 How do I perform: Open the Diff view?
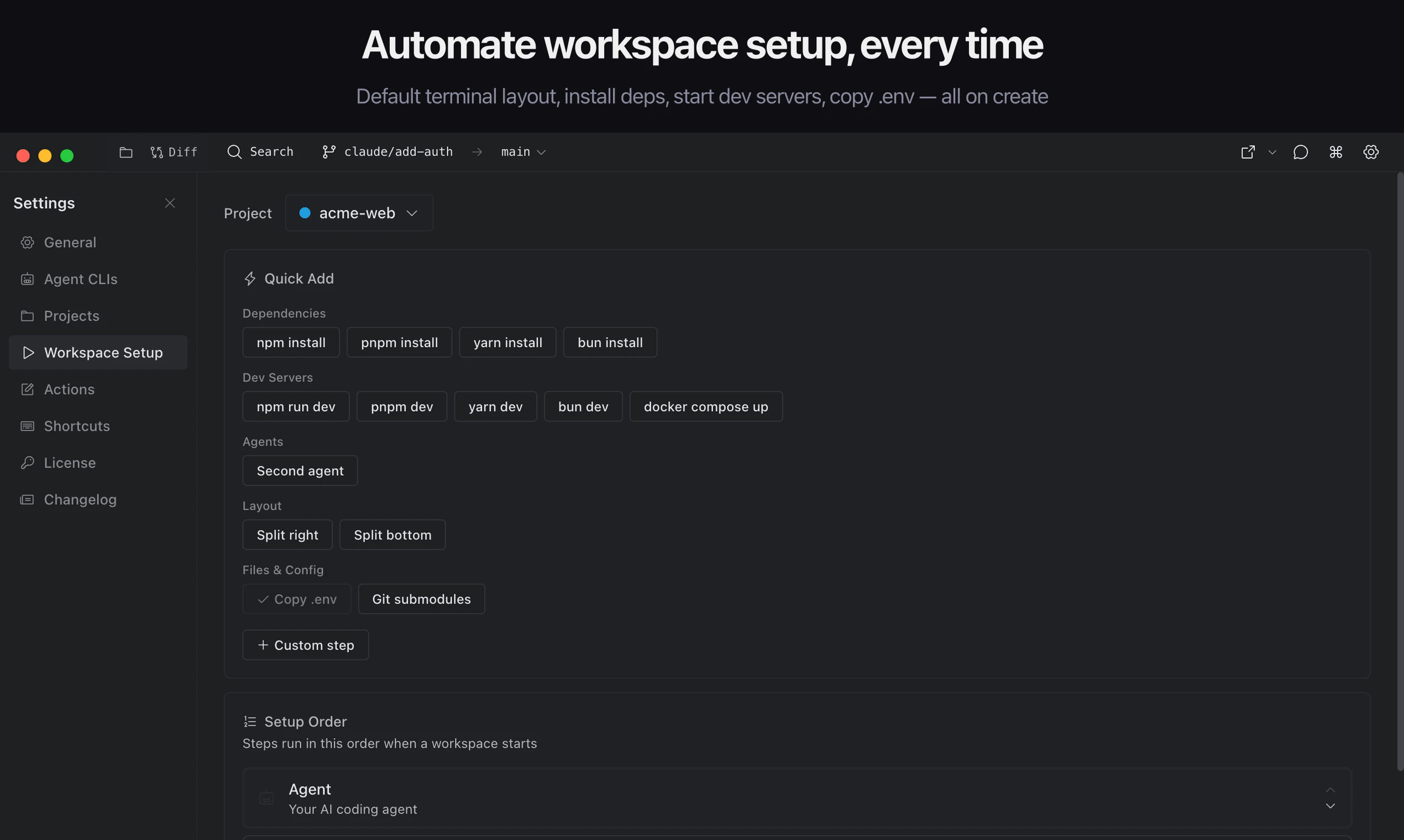coord(174,153)
